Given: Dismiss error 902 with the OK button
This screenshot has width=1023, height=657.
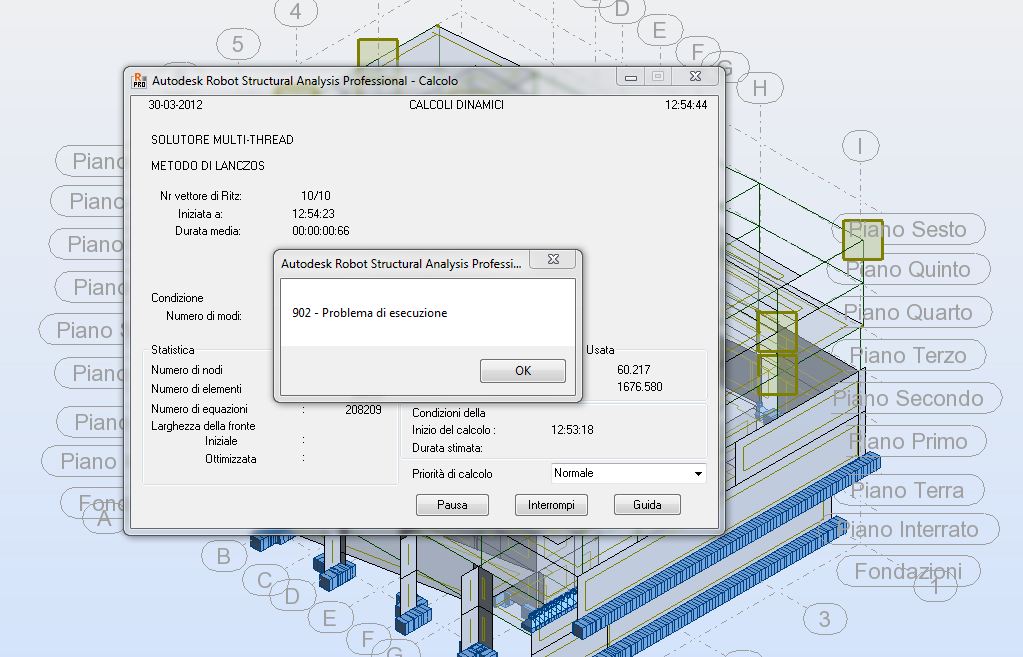Looking at the screenshot, I should pos(522,370).
